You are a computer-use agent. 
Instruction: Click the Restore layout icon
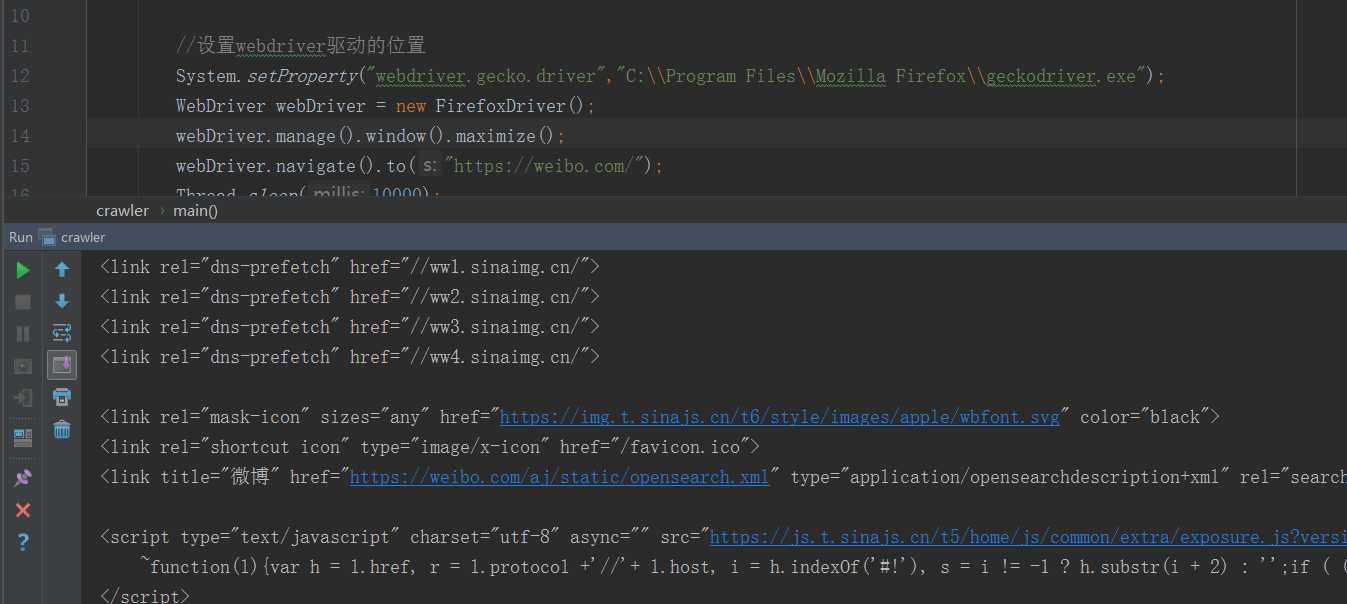coord(22,437)
